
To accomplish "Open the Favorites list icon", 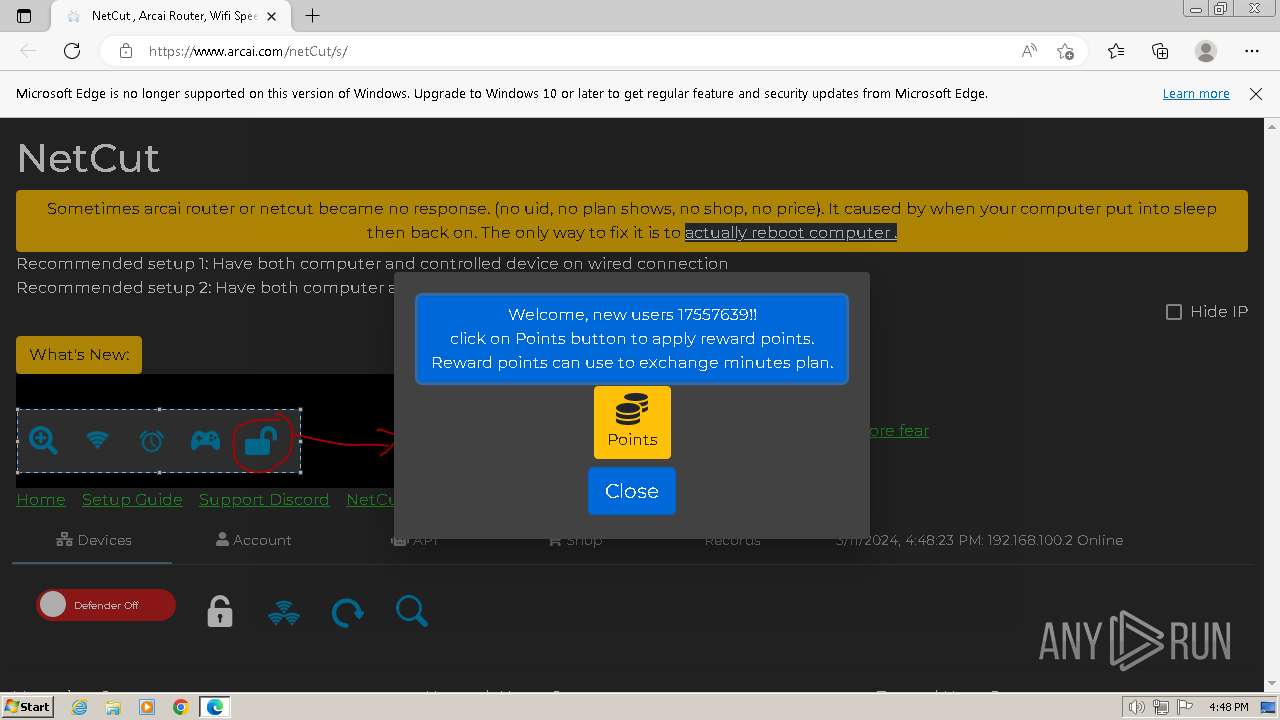I will coord(1116,51).
